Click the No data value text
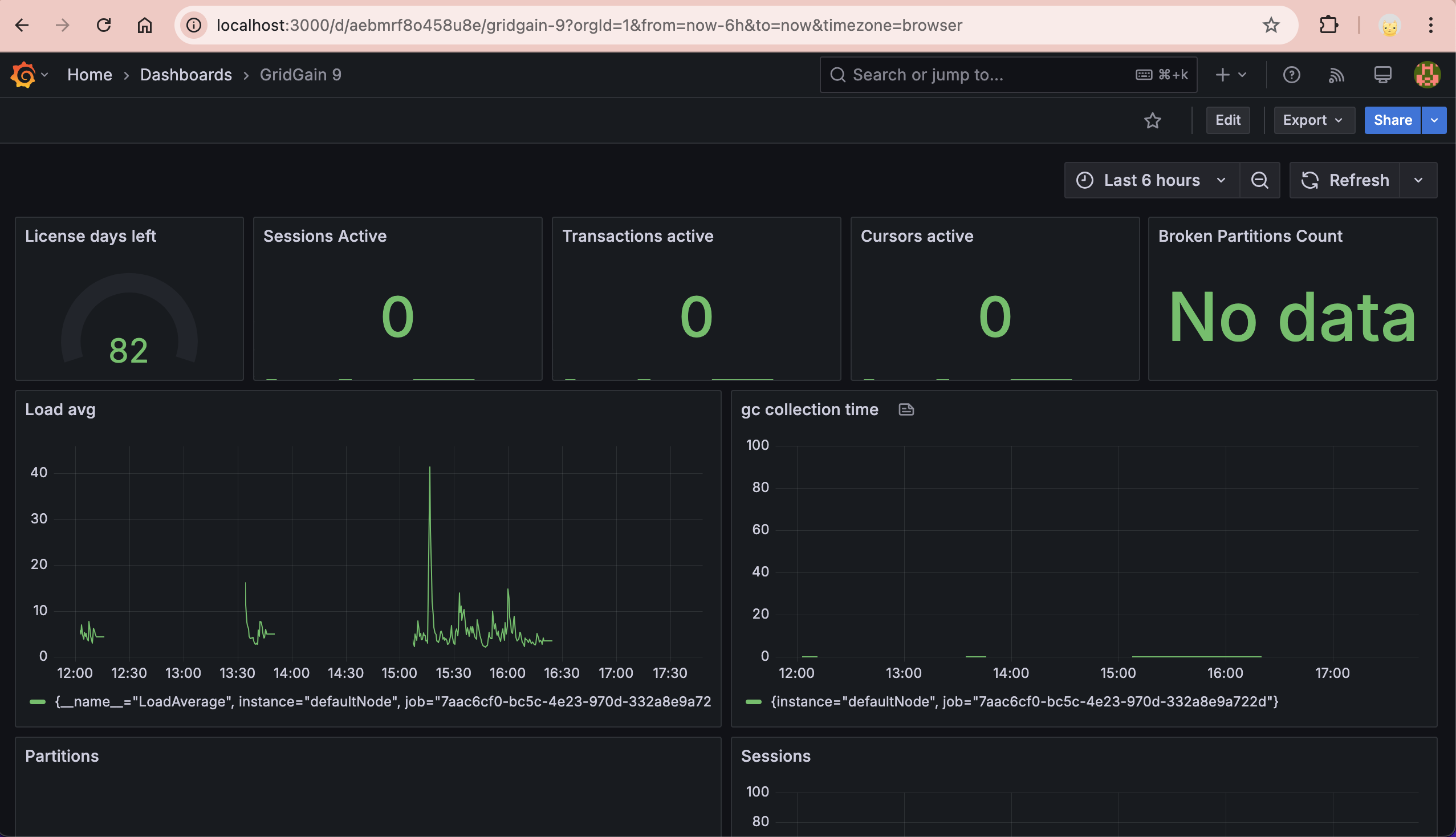Screen dimensions: 1456x837 coord(1293,317)
